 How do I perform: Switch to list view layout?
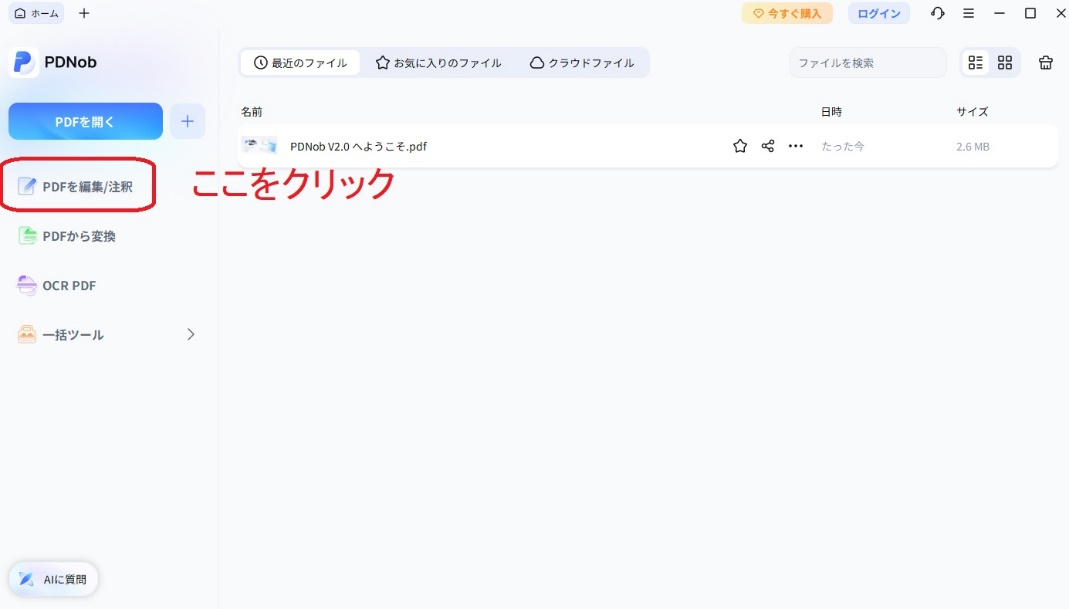975,62
